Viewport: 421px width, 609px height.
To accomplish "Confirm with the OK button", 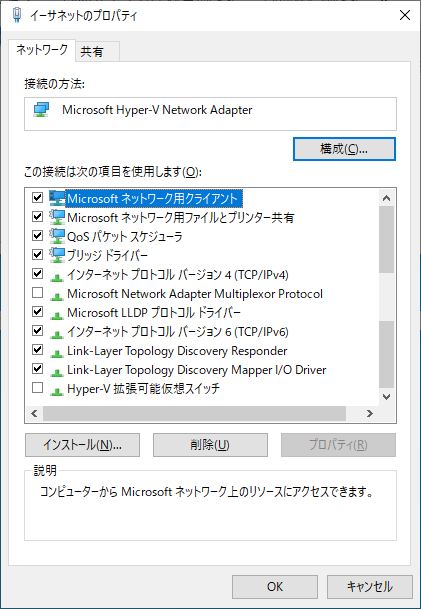I will [x=275, y=586].
